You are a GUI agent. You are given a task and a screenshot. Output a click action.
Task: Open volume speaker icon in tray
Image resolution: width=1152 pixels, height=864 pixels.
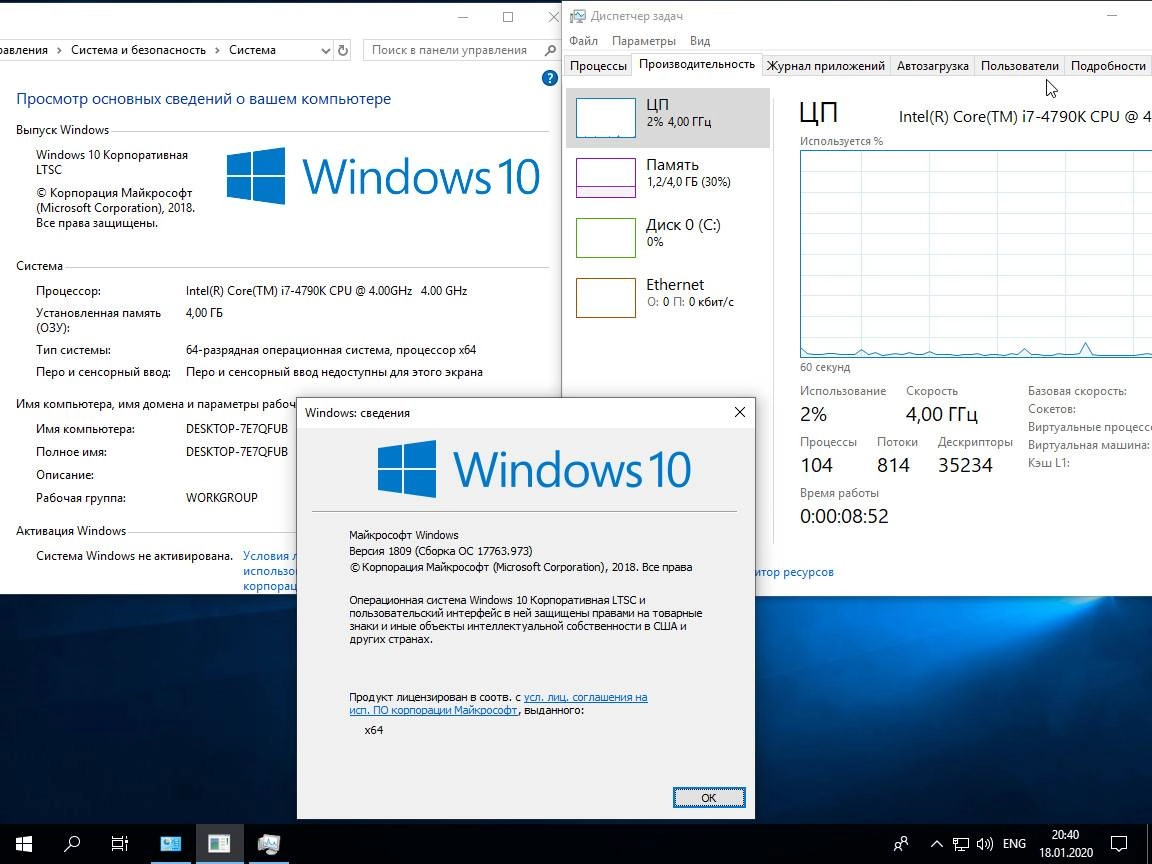click(984, 844)
